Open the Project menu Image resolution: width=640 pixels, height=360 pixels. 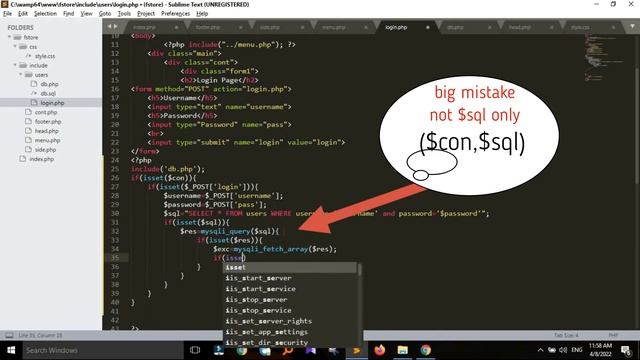point(146,13)
